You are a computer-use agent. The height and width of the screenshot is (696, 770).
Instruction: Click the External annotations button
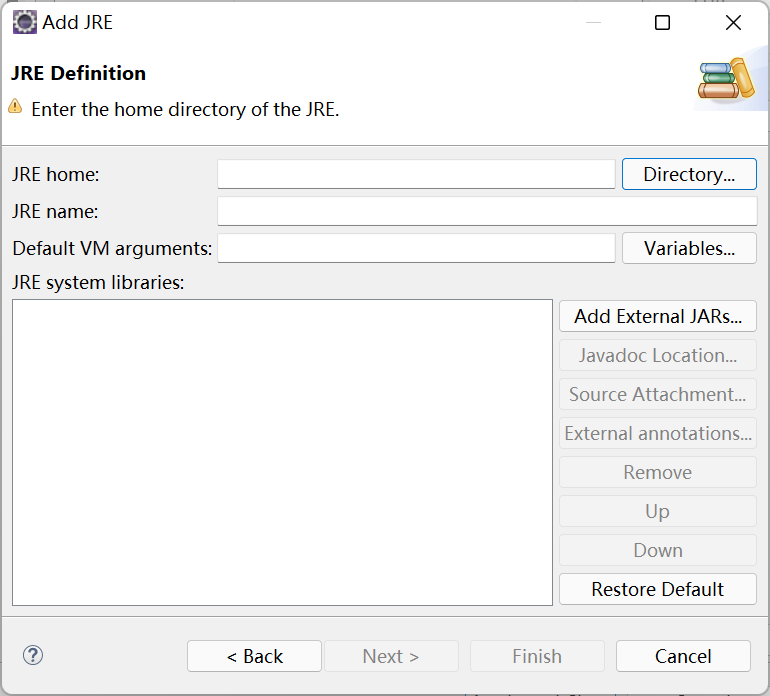click(657, 433)
